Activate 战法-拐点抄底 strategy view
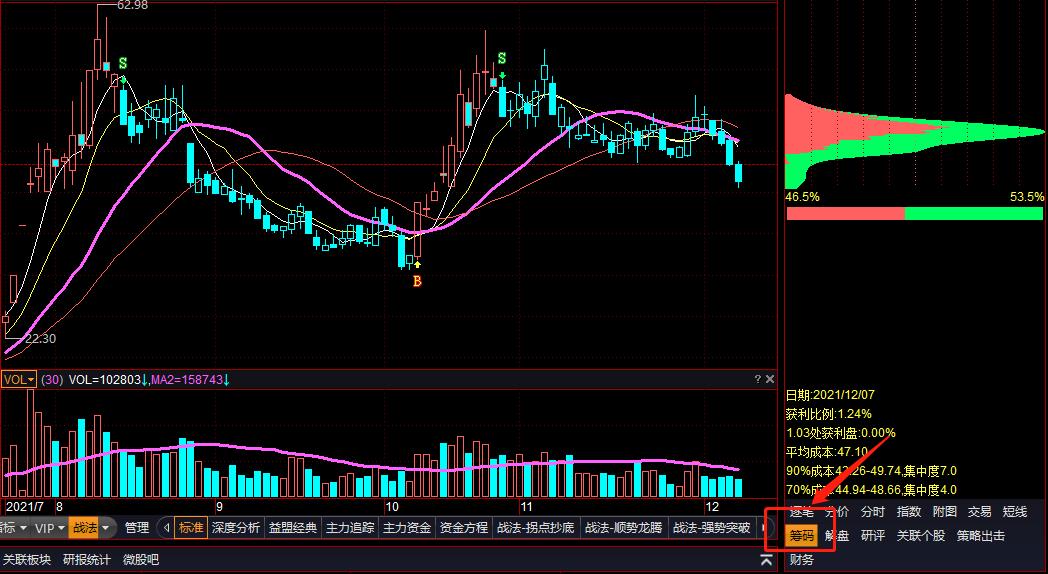1048x574 pixels. tap(535, 528)
